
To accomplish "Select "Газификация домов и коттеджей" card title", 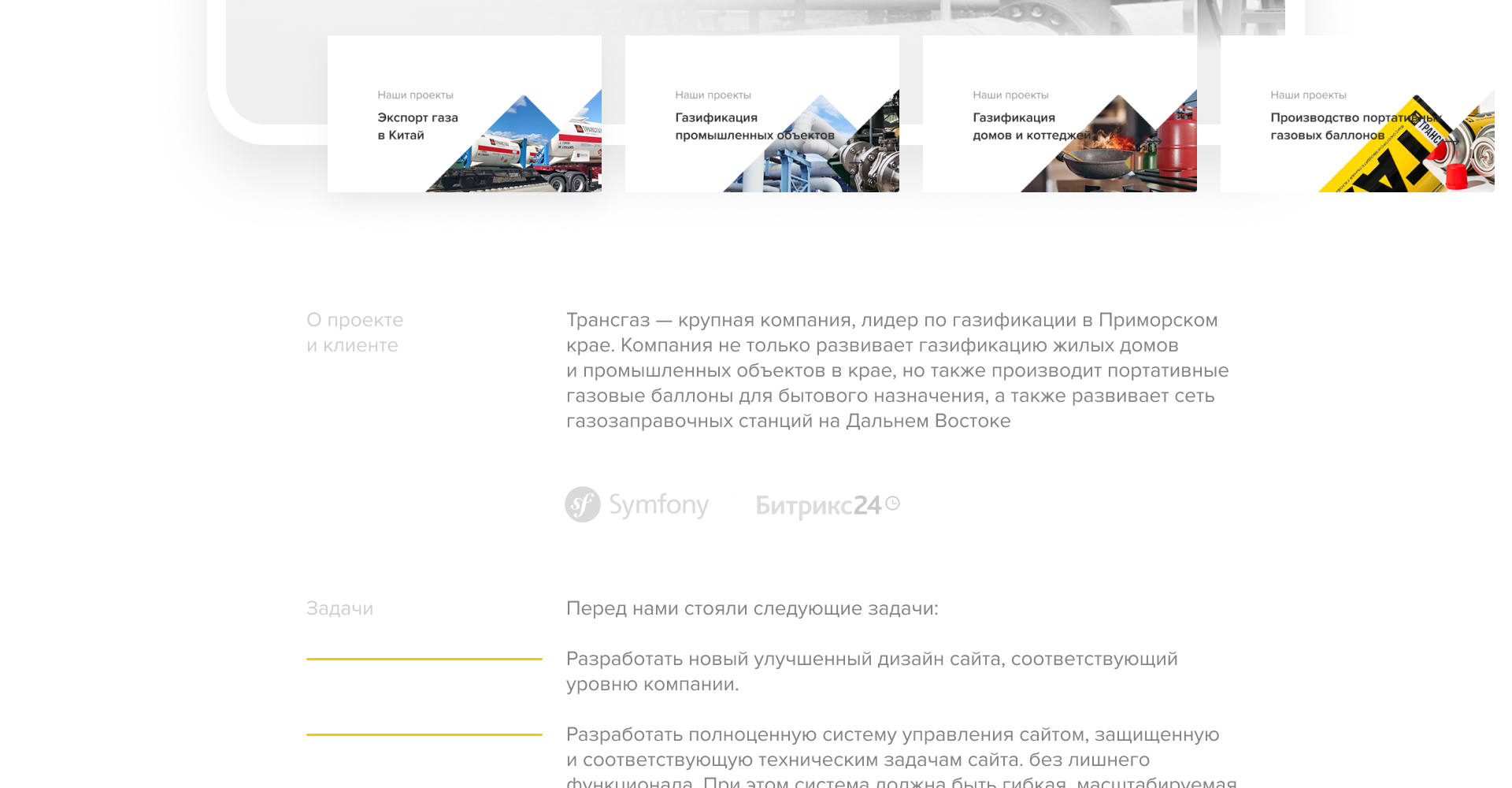I will [1031, 126].
